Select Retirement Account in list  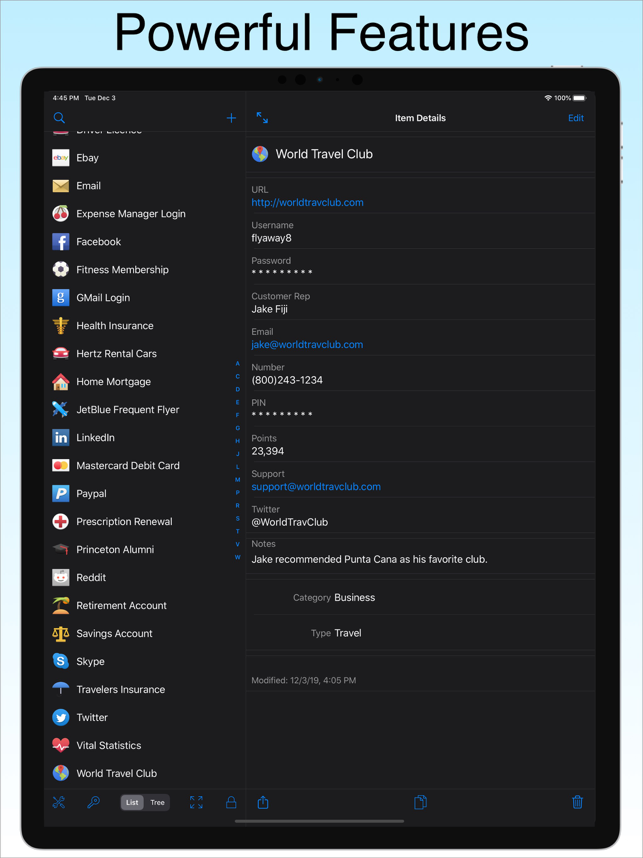point(144,605)
